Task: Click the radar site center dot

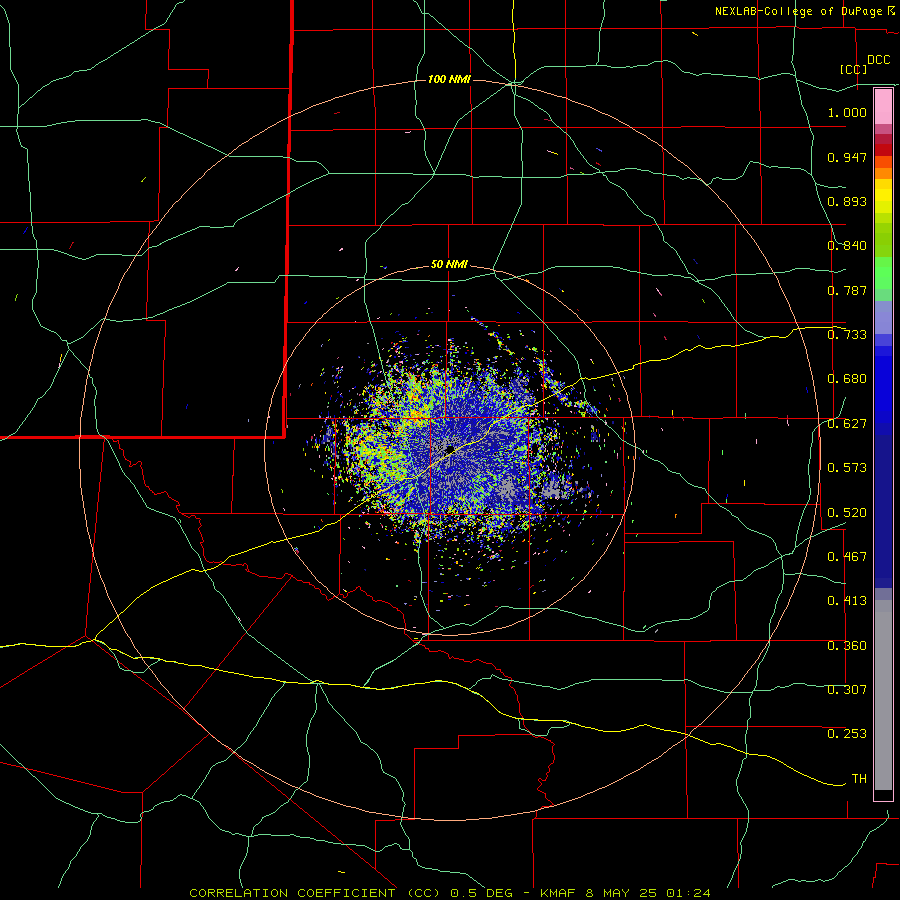Action: pyautogui.click(x=450, y=449)
